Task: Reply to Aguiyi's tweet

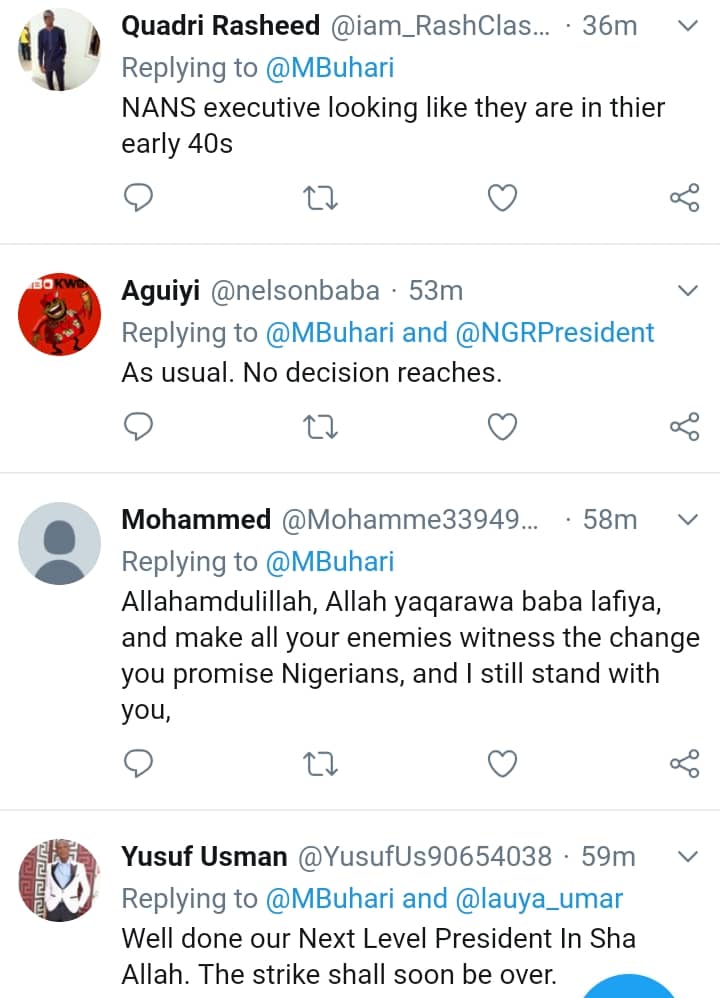Action: [137, 427]
